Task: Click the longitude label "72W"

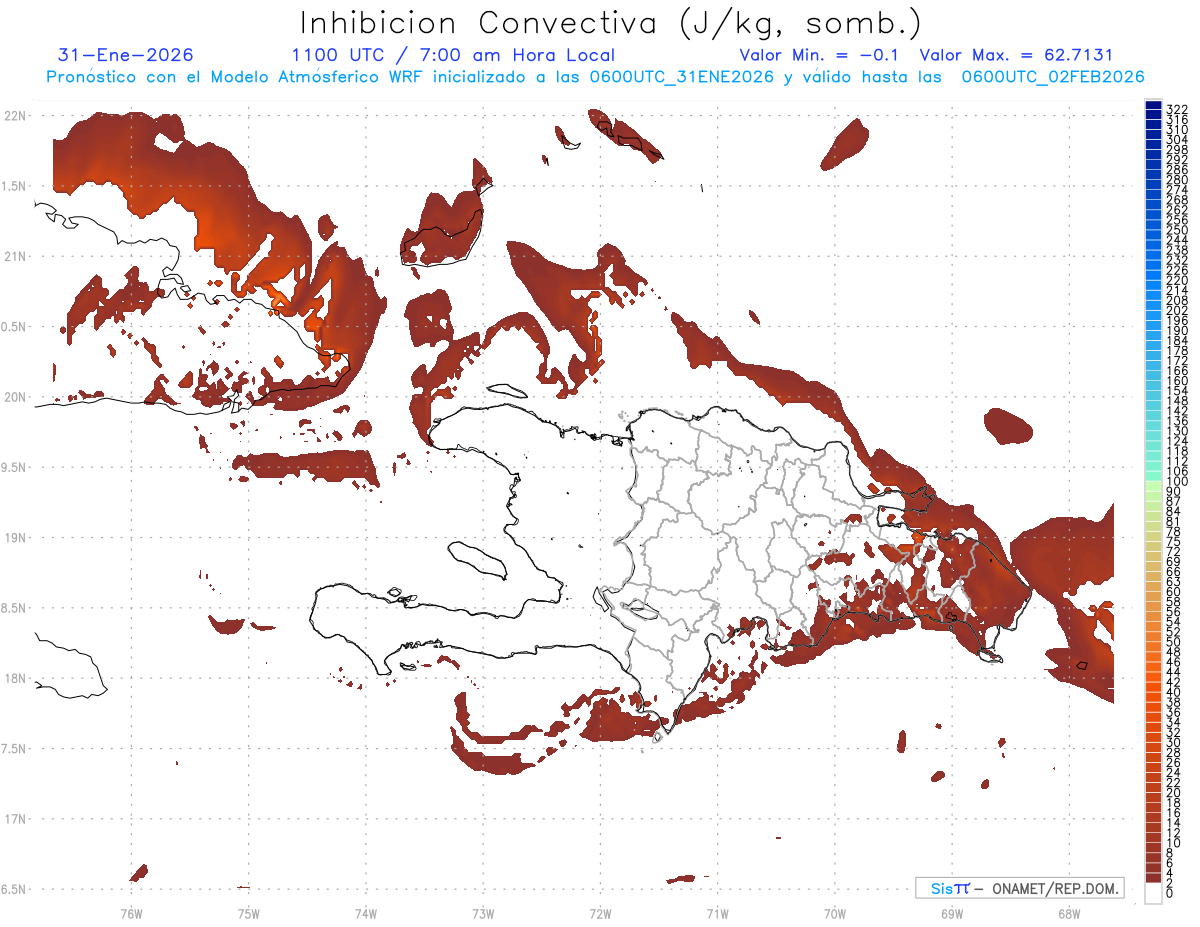Action: click(600, 913)
